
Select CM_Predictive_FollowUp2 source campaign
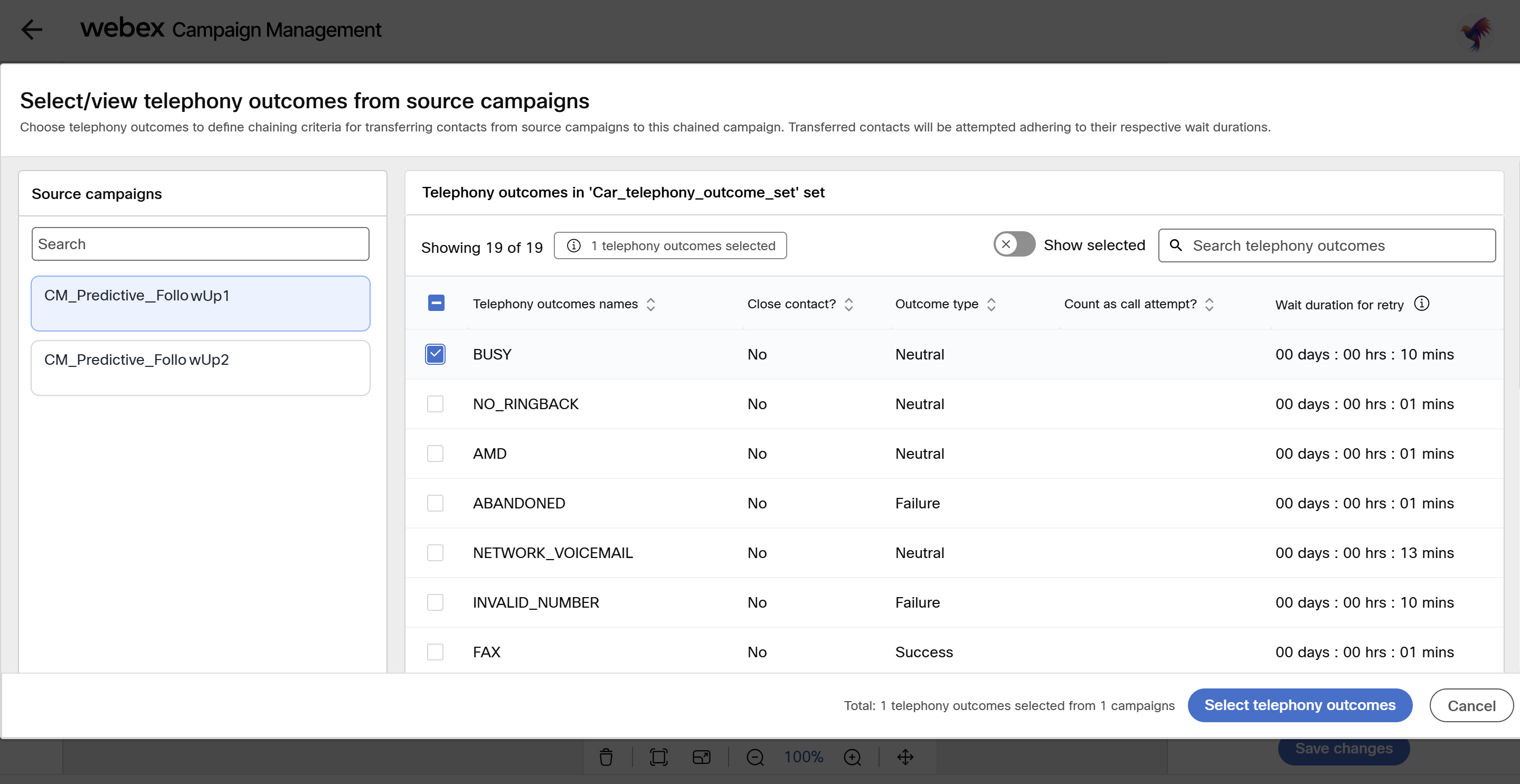click(136, 360)
